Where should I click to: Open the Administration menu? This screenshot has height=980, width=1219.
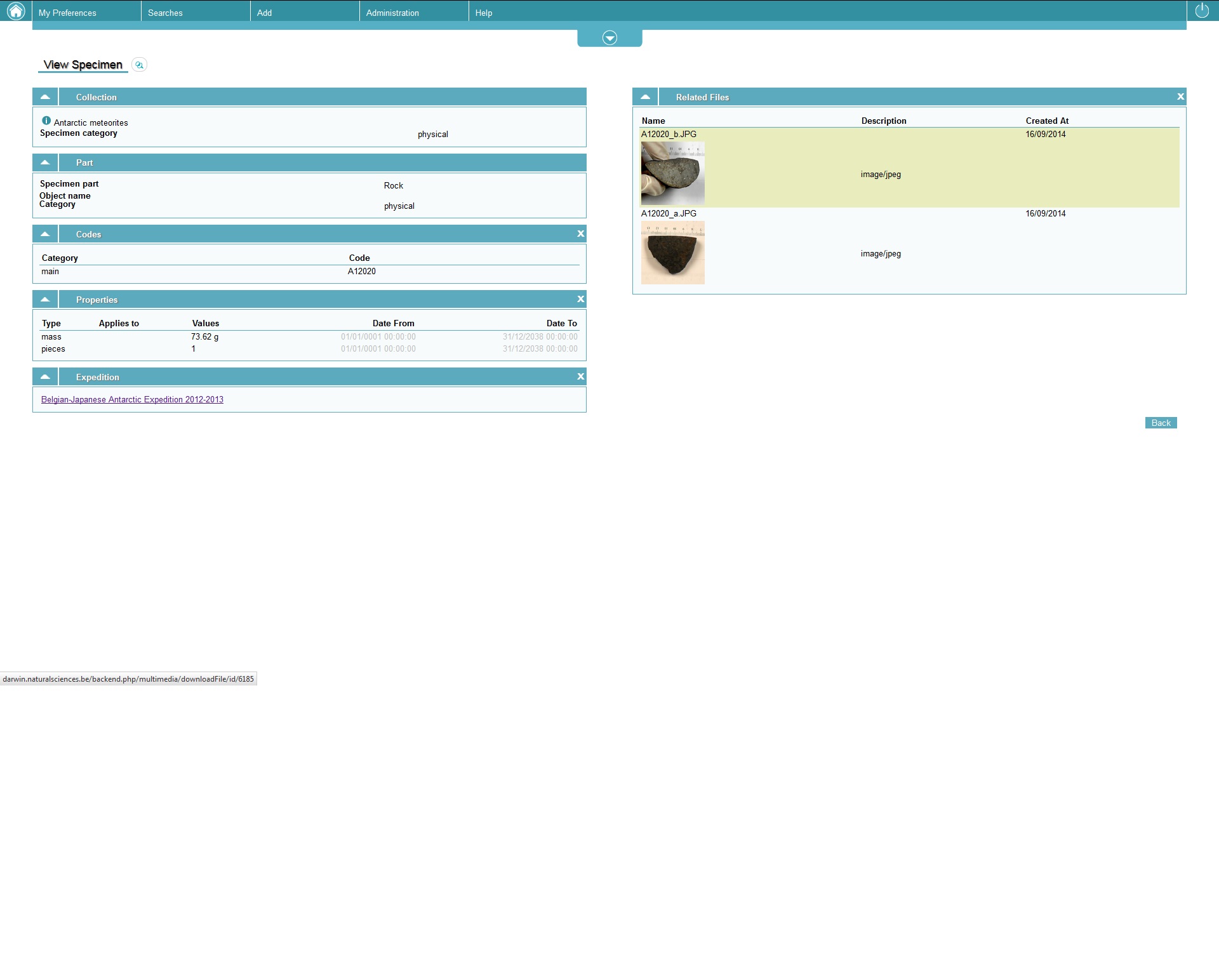[392, 13]
